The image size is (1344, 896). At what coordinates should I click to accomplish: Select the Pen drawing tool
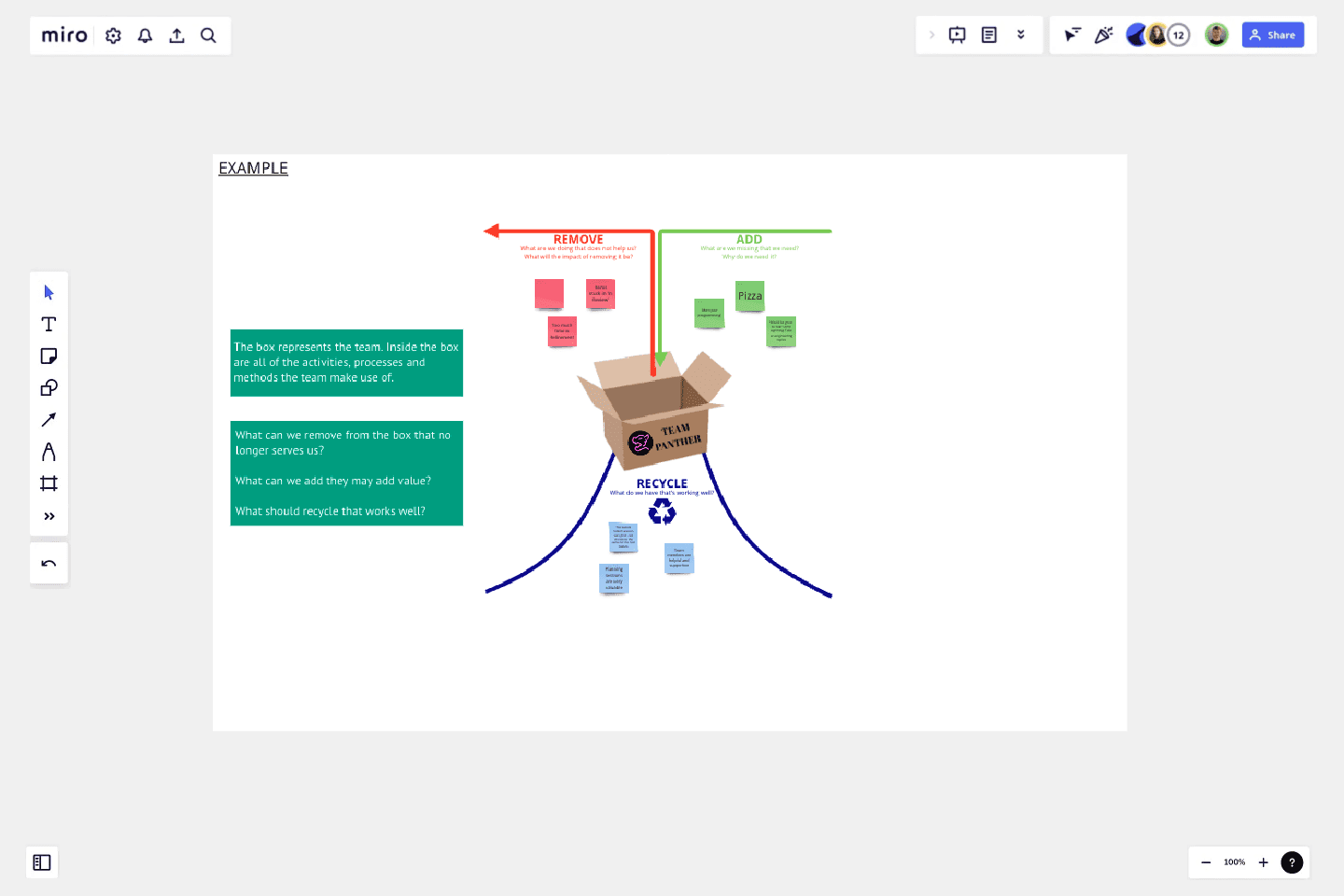[x=49, y=451]
